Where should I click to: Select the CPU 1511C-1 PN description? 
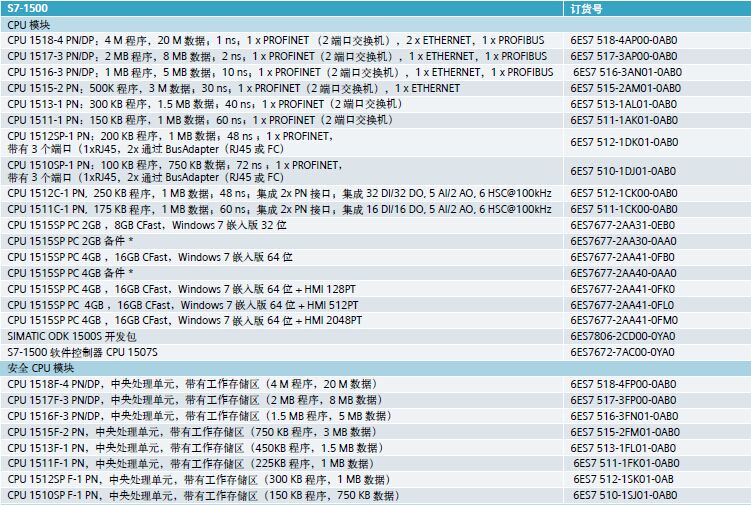[x=280, y=209]
